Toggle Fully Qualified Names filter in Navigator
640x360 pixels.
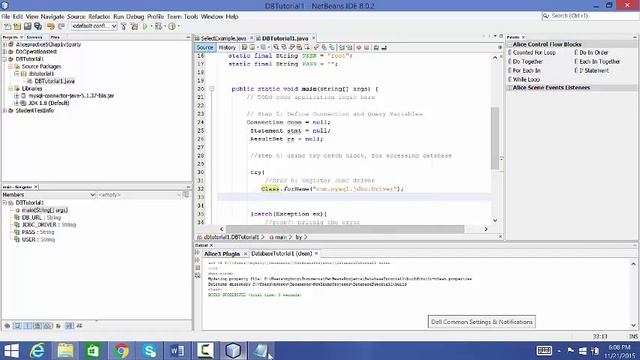click(x=58, y=326)
